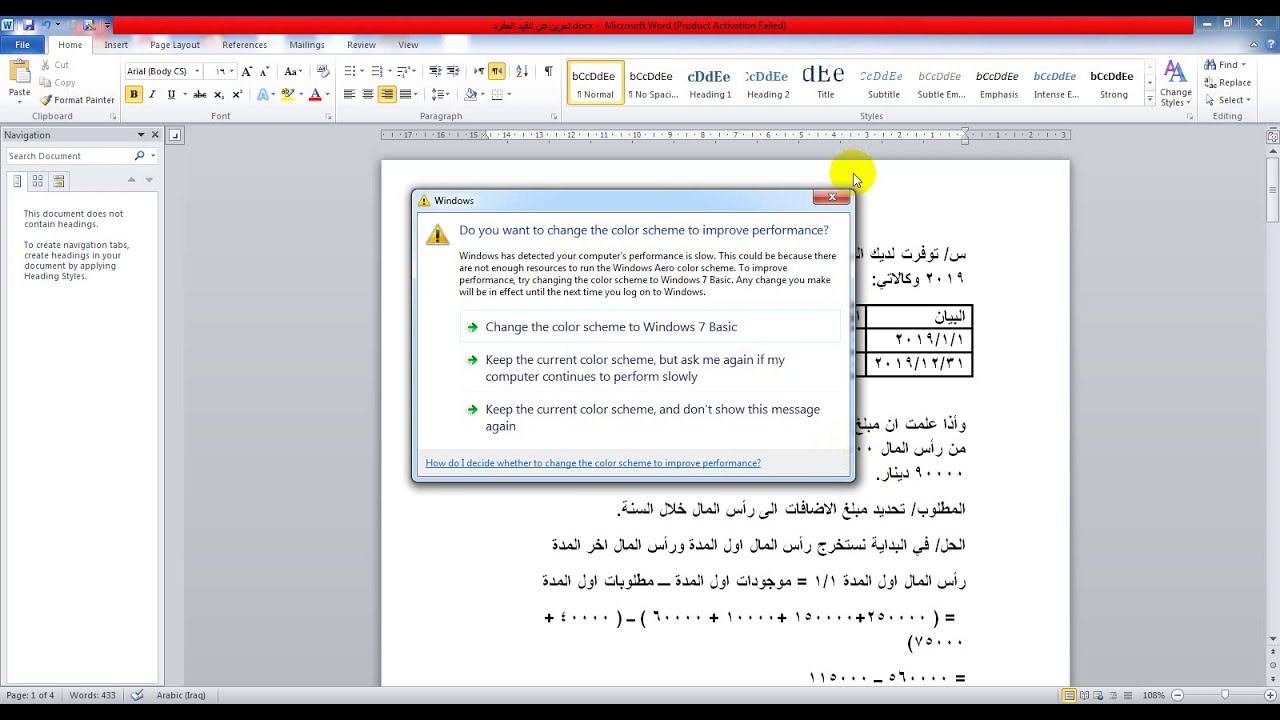Show or hide paragraph marks
This screenshot has height=720, width=1280.
click(x=548, y=71)
